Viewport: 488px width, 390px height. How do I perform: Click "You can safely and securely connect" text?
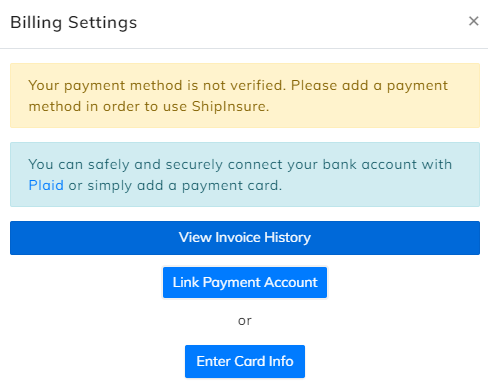tap(156, 165)
